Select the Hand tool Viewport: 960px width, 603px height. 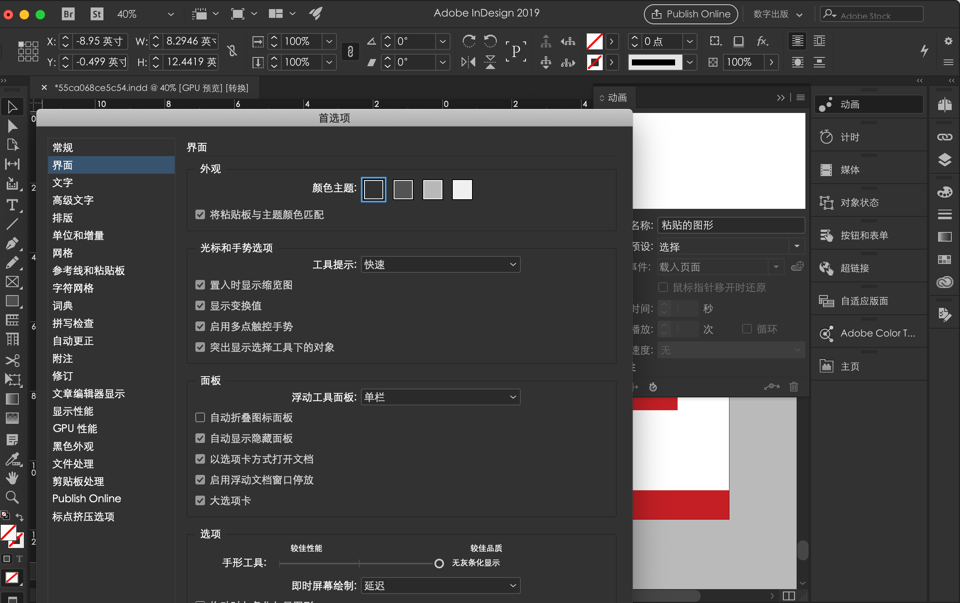coord(12,478)
